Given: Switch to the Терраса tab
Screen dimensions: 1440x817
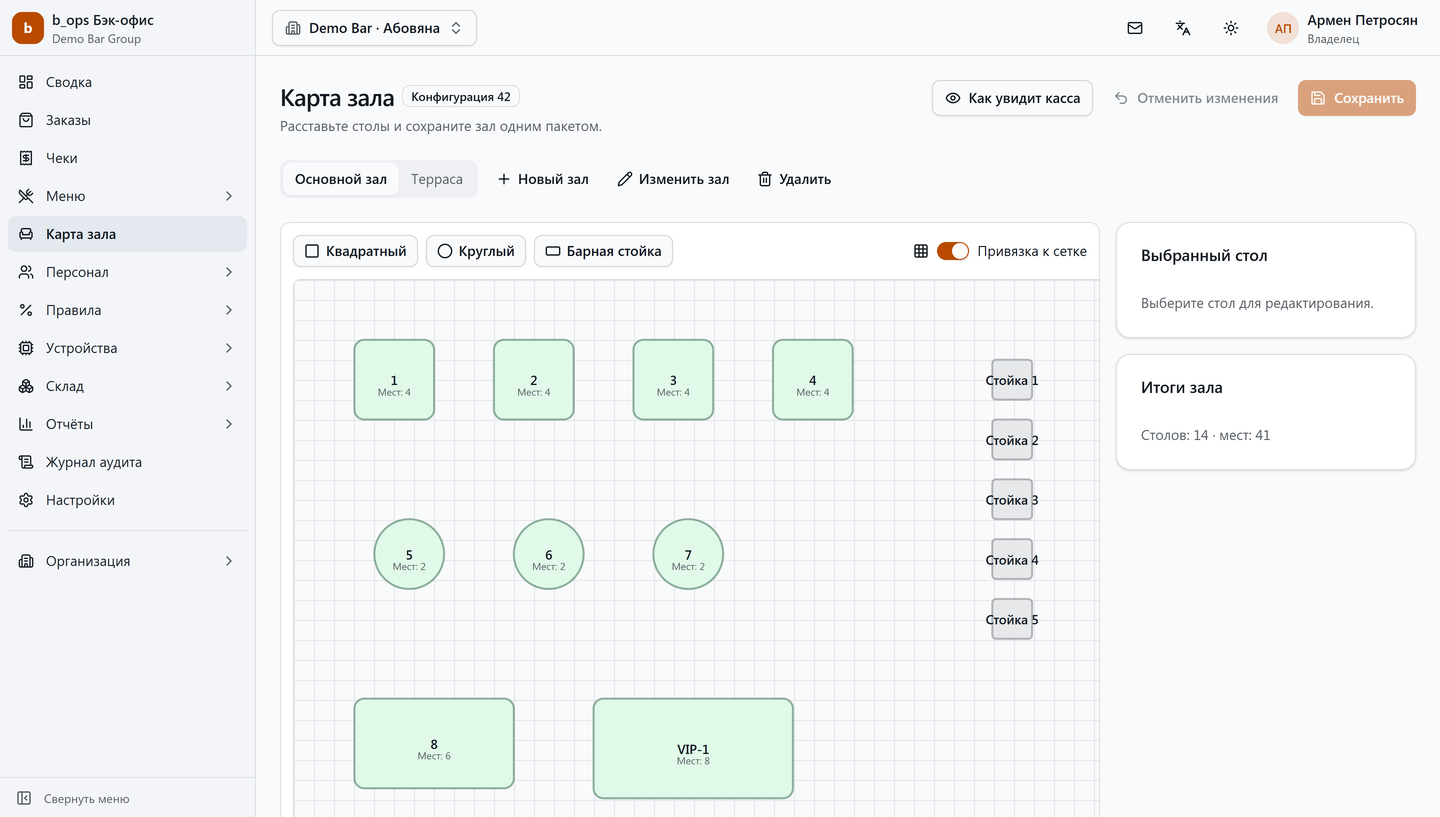Looking at the screenshot, I should click(x=437, y=179).
